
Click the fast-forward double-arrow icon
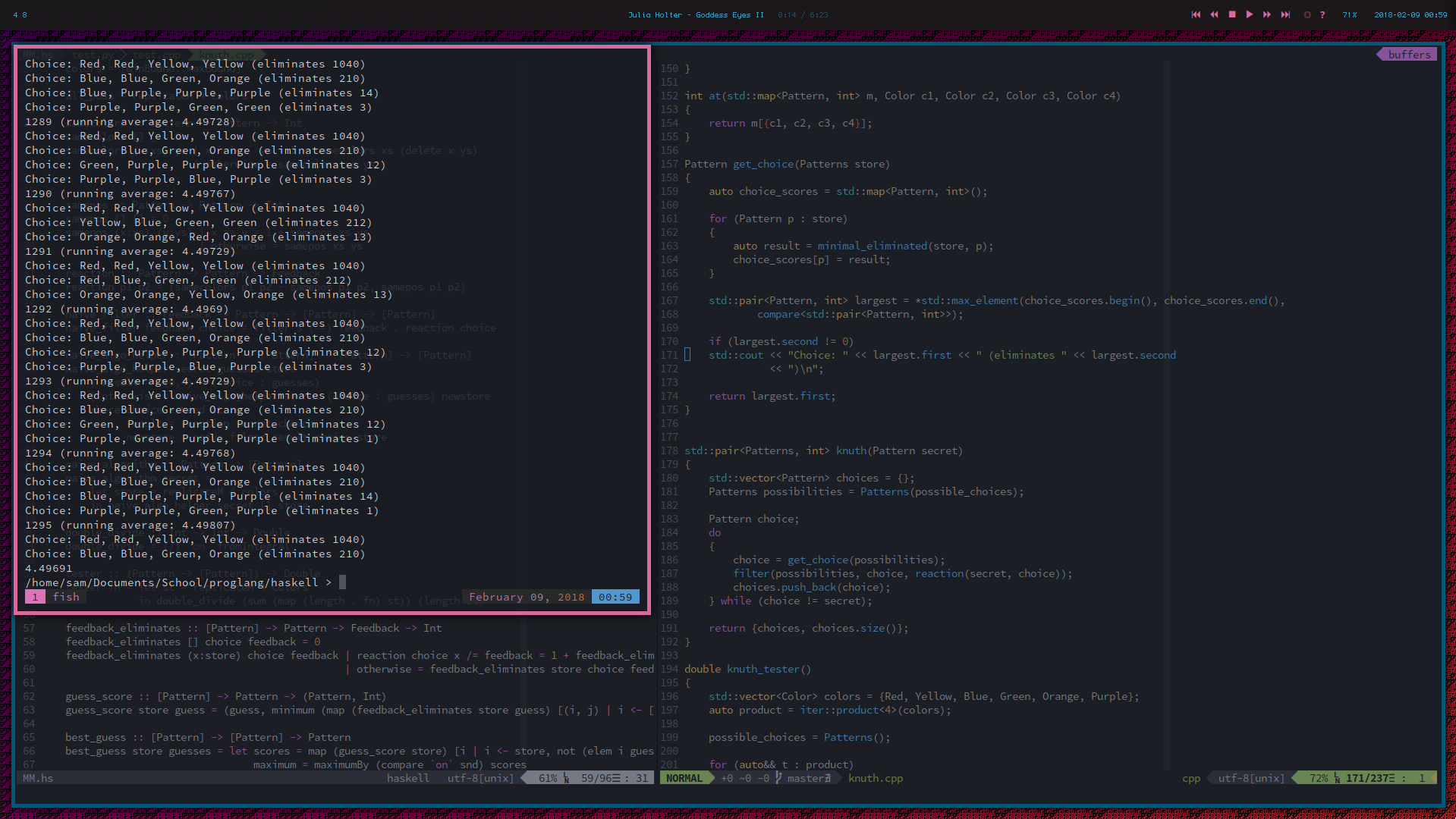tap(1267, 14)
